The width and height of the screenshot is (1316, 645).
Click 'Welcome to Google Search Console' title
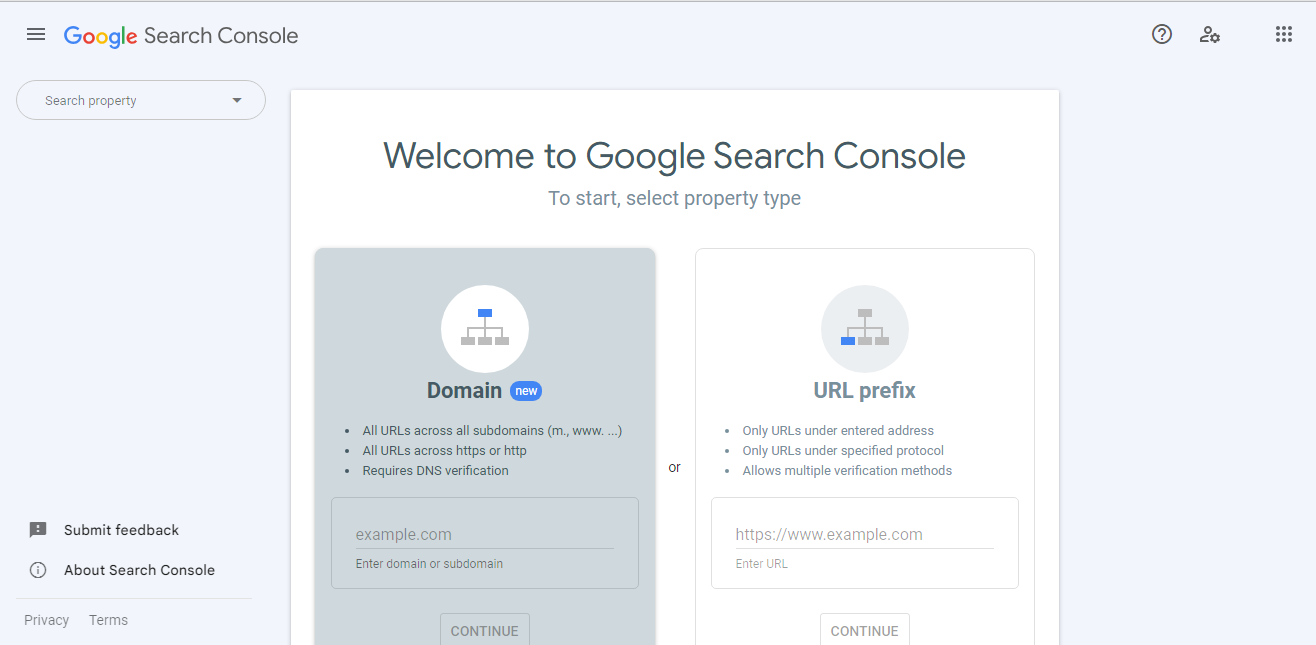coord(675,156)
